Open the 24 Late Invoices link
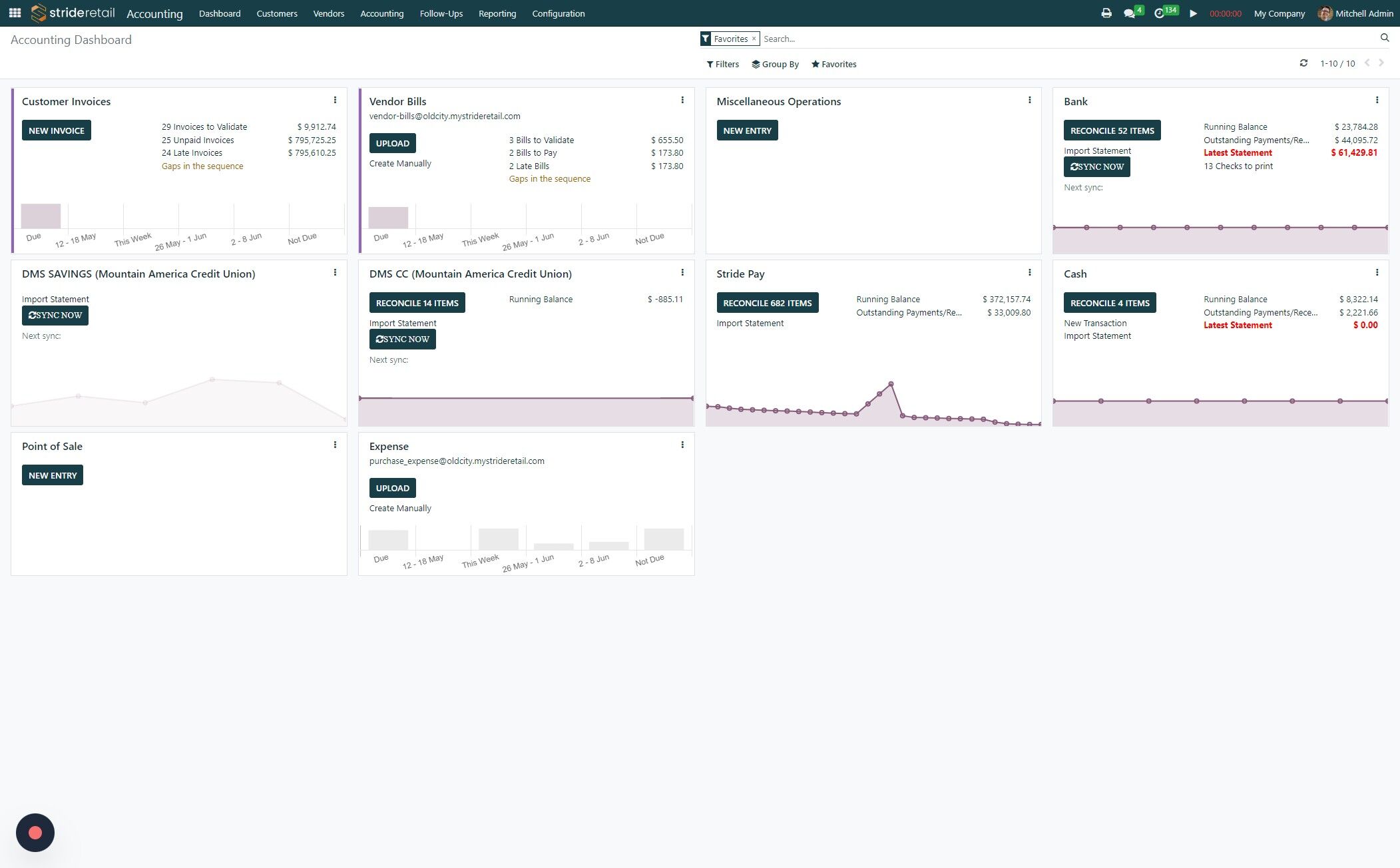Screen dimensions: 1400x868 coord(192,153)
